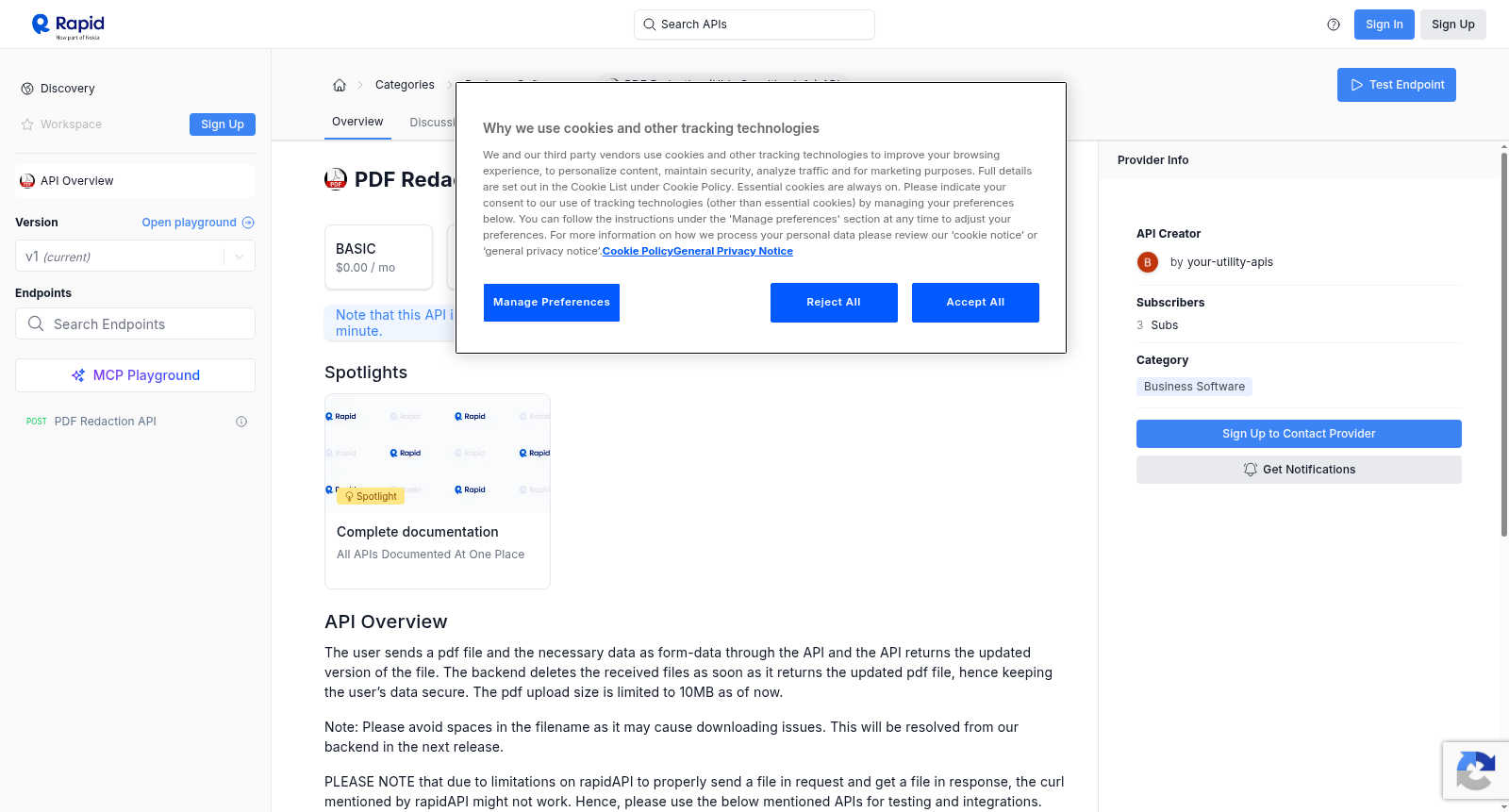
Task: Click sidebar Sign Up button
Action: pos(223,124)
